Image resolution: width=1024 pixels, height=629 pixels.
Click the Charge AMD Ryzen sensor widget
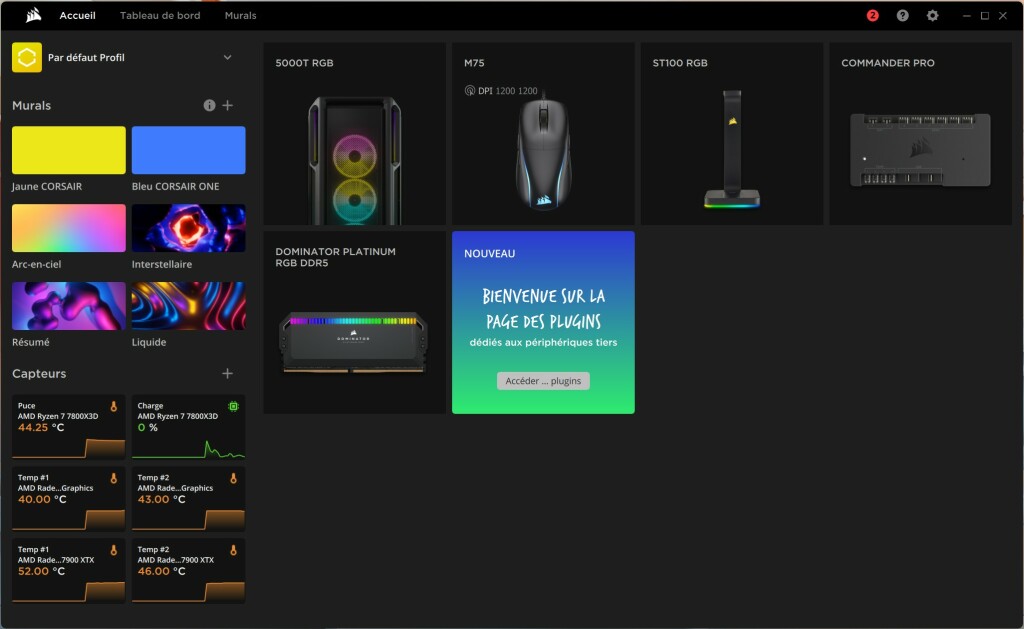(188, 427)
